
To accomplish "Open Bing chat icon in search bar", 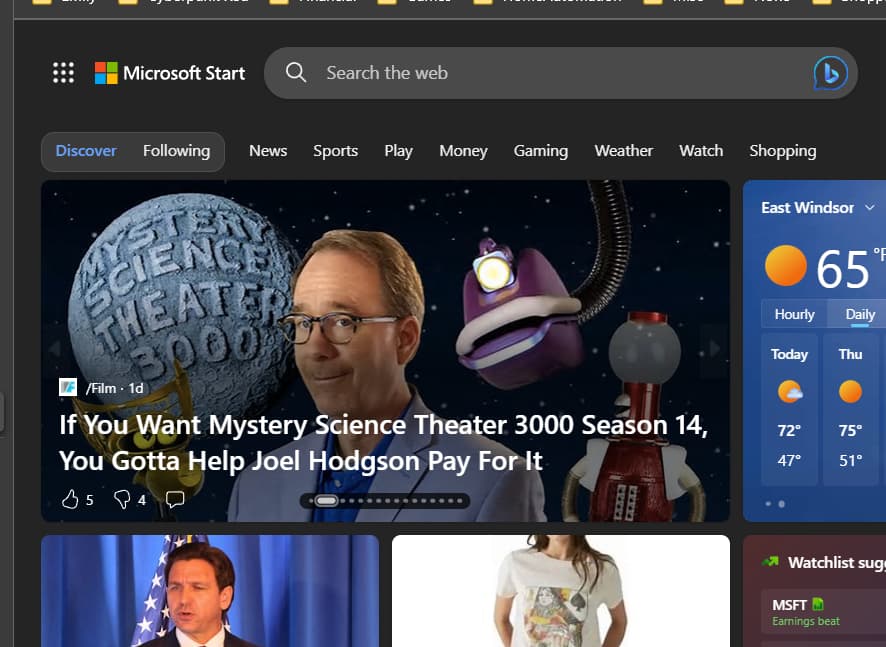I will pos(830,73).
